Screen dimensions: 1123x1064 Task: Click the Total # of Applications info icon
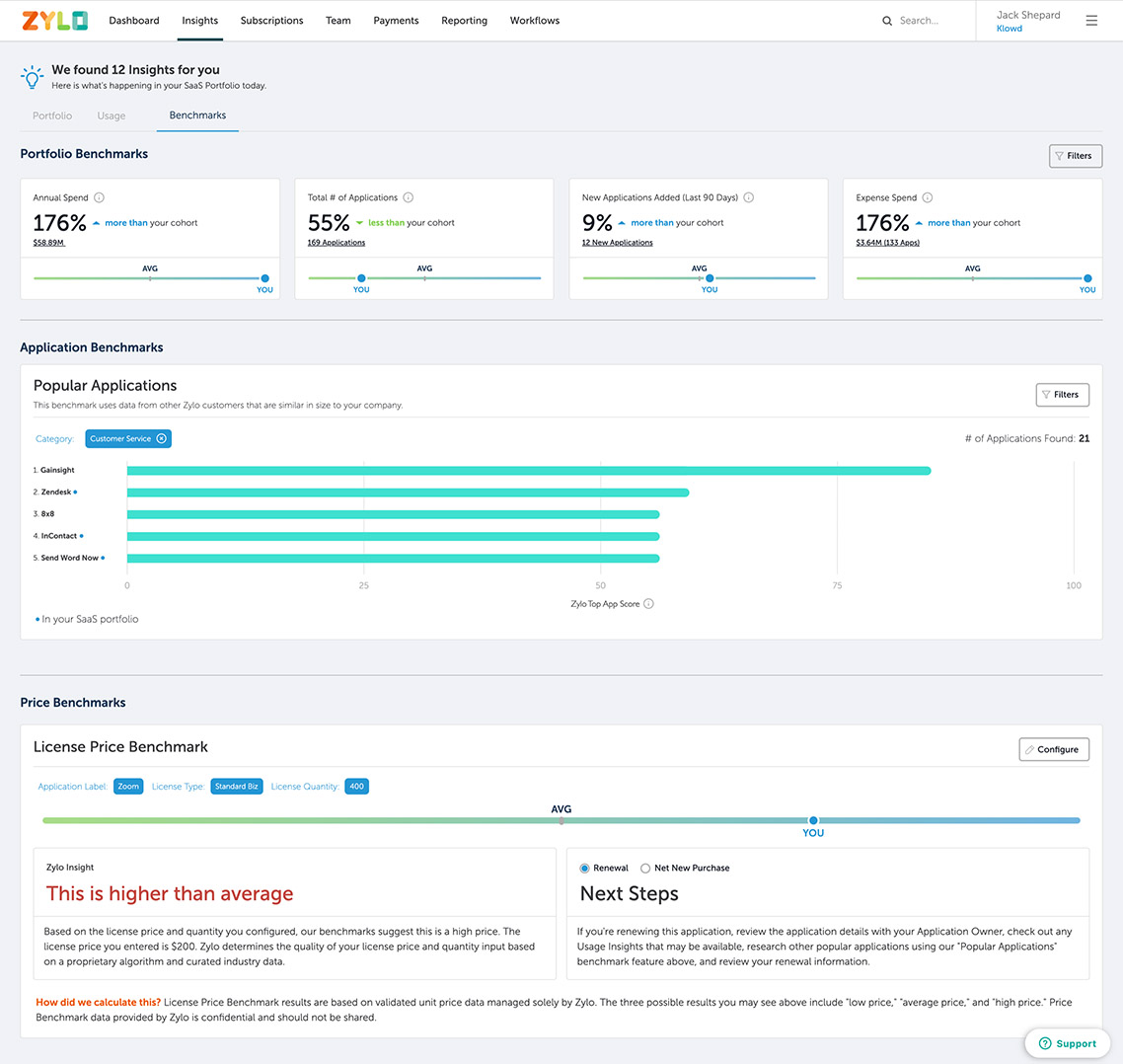(409, 197)
